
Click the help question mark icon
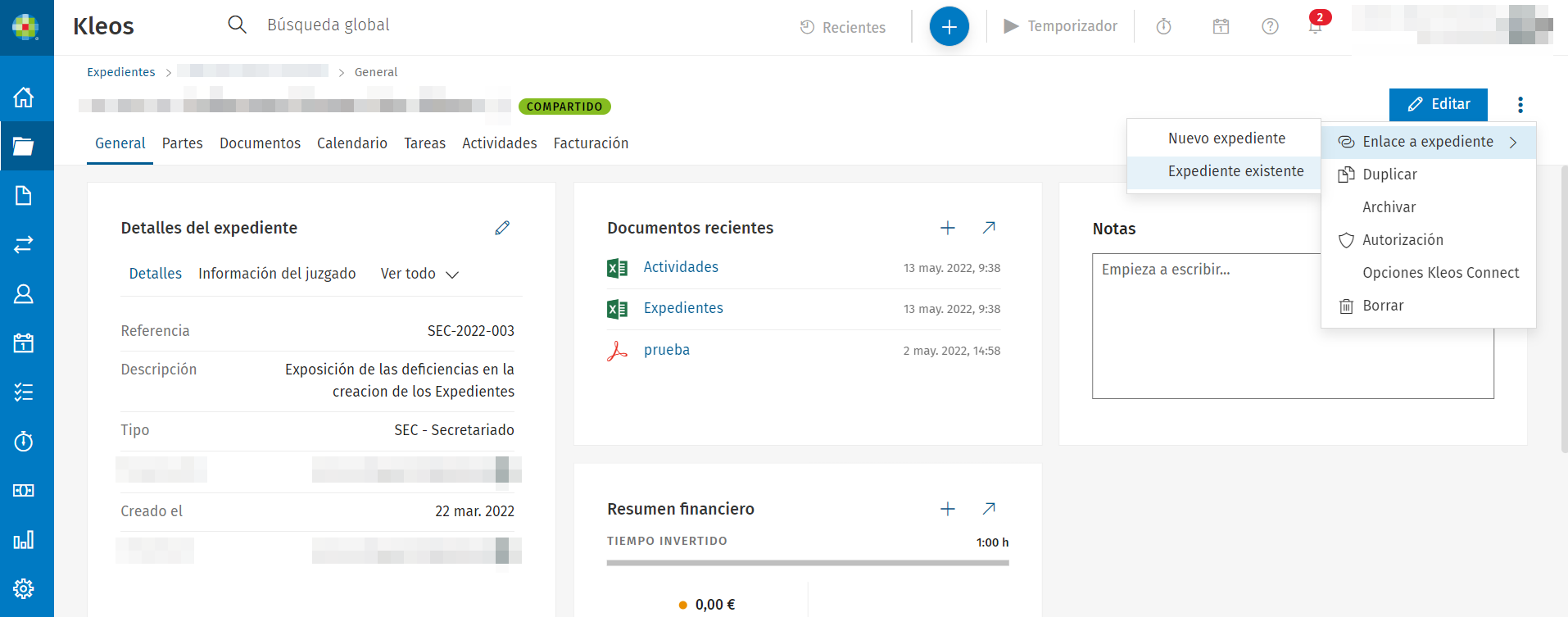coord(1270,27)
